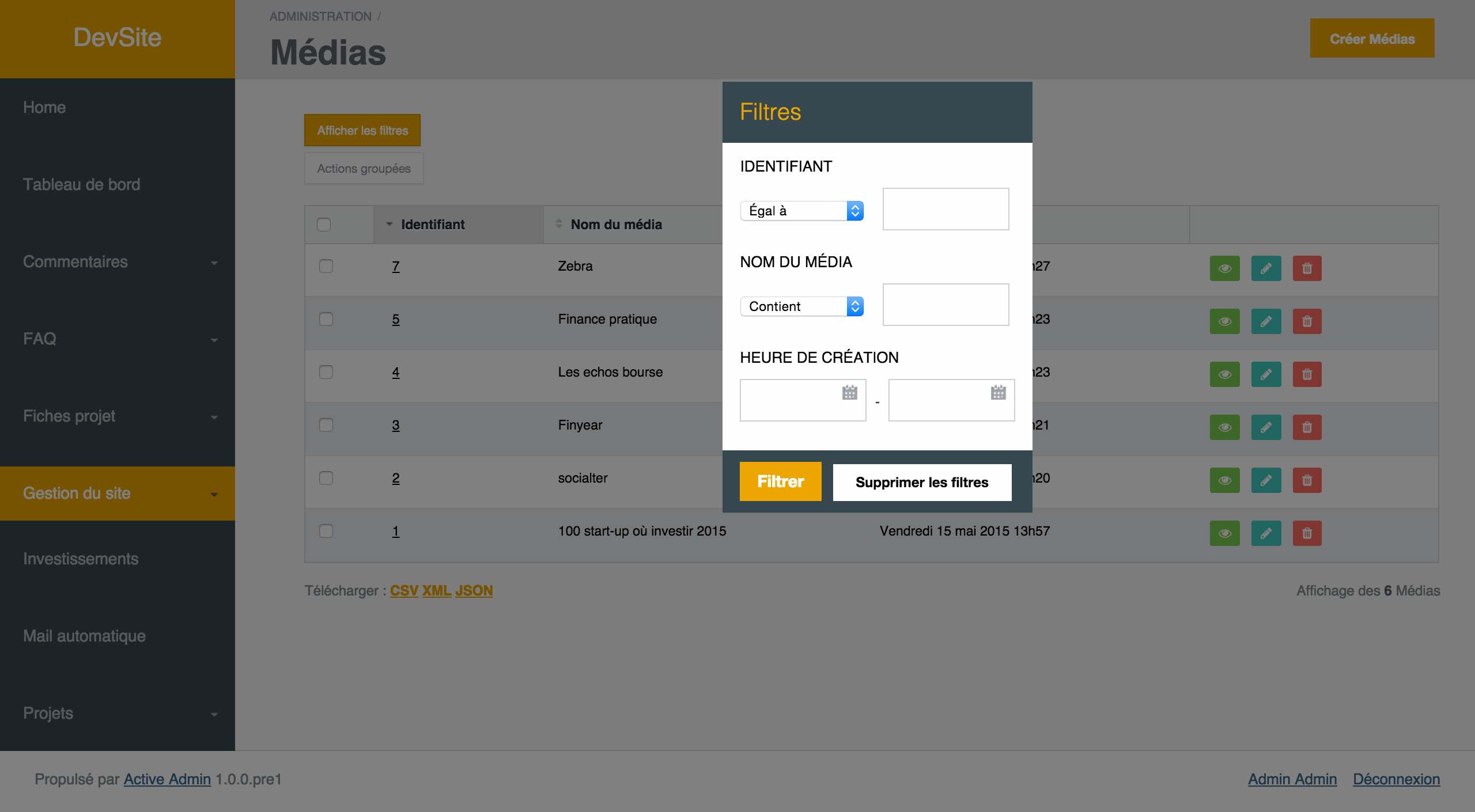
Task: Click the edit pencil icon for Finance pratique
Action: [x=1266, y=321]
